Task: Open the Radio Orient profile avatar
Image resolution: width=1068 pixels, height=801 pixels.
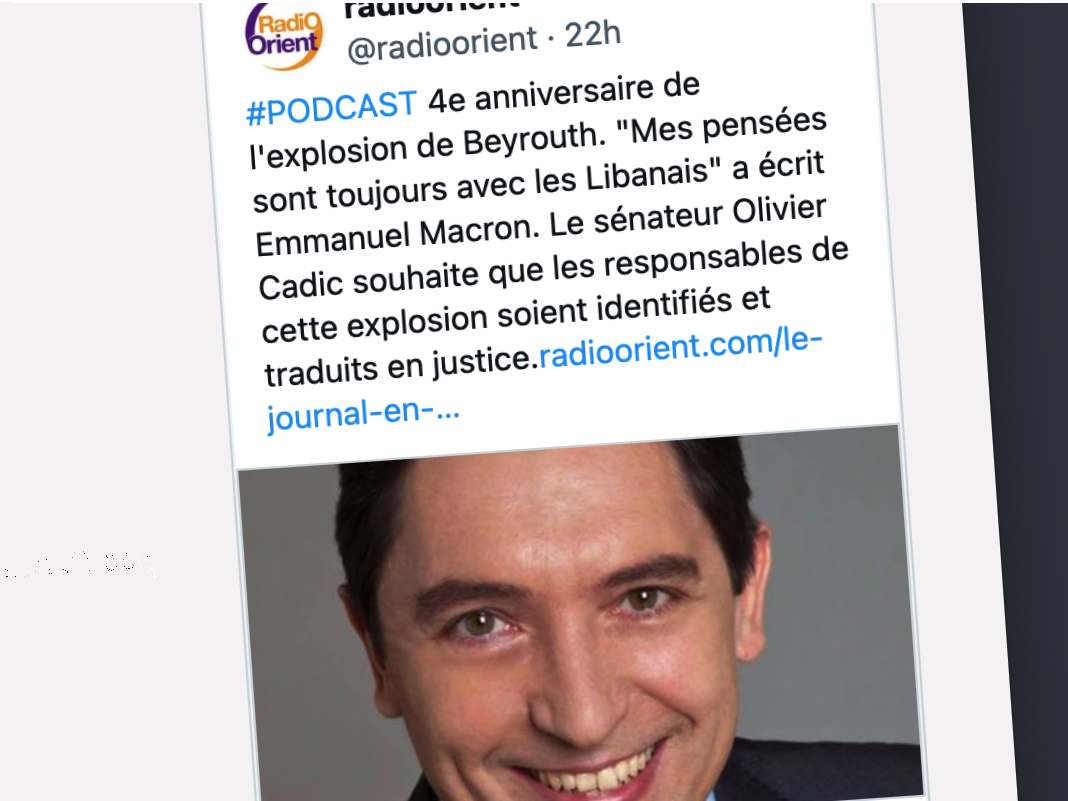Action: point(283,35)
